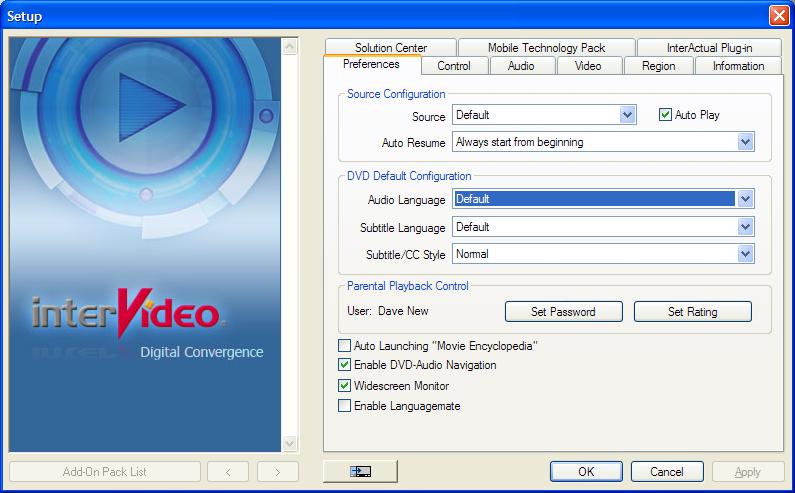Open the Audio Language dropdown

click(x=745, y=199)
